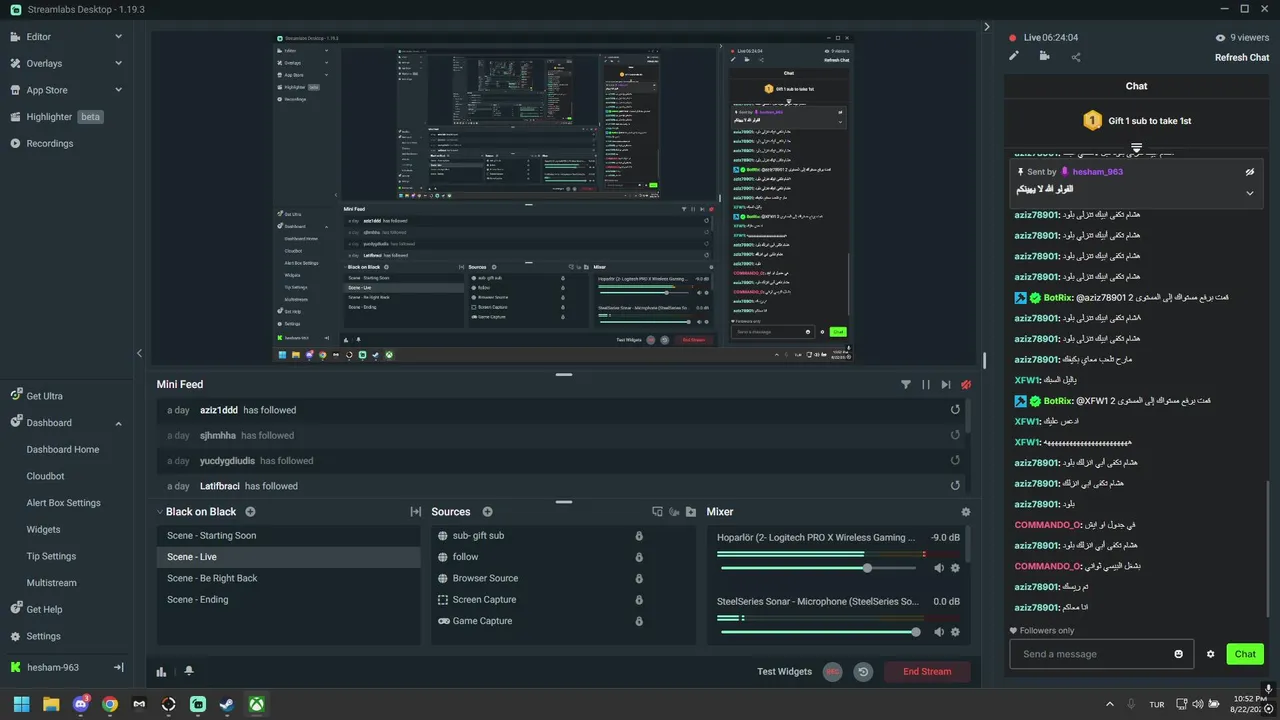Select Scene - Starting Soon
Screen dimensions: 1280x720
click(x=288, y=536)
